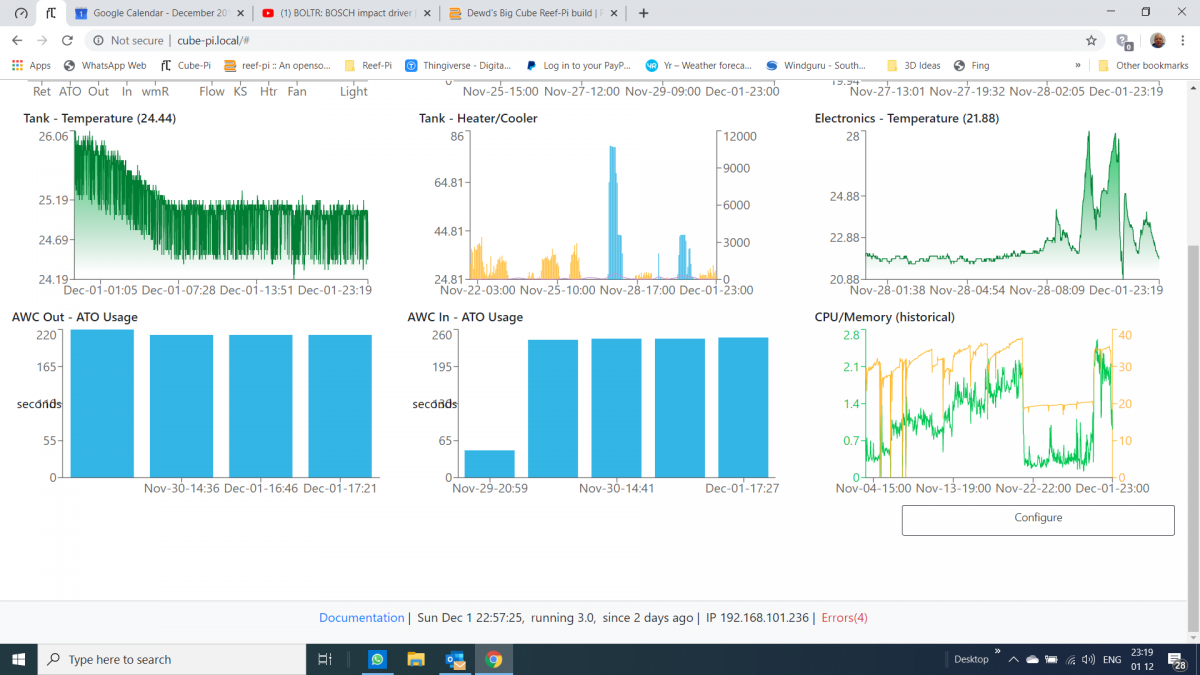Open WhatsApp from the taskbar
1200x675 pixels.
tap(377, 659)
